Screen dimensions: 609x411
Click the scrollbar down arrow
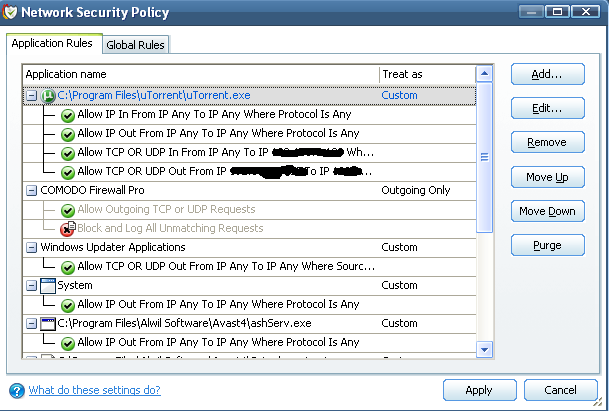[x=484, y=350]
